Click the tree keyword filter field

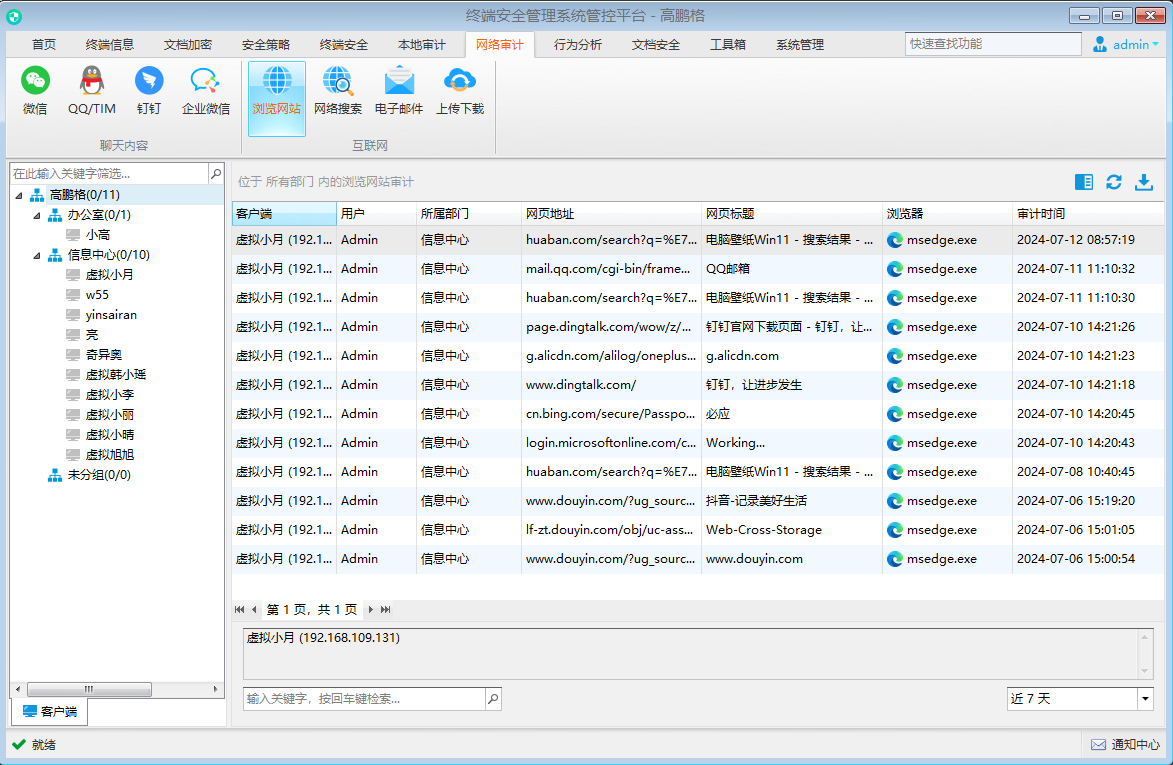(x=109, y=173)
